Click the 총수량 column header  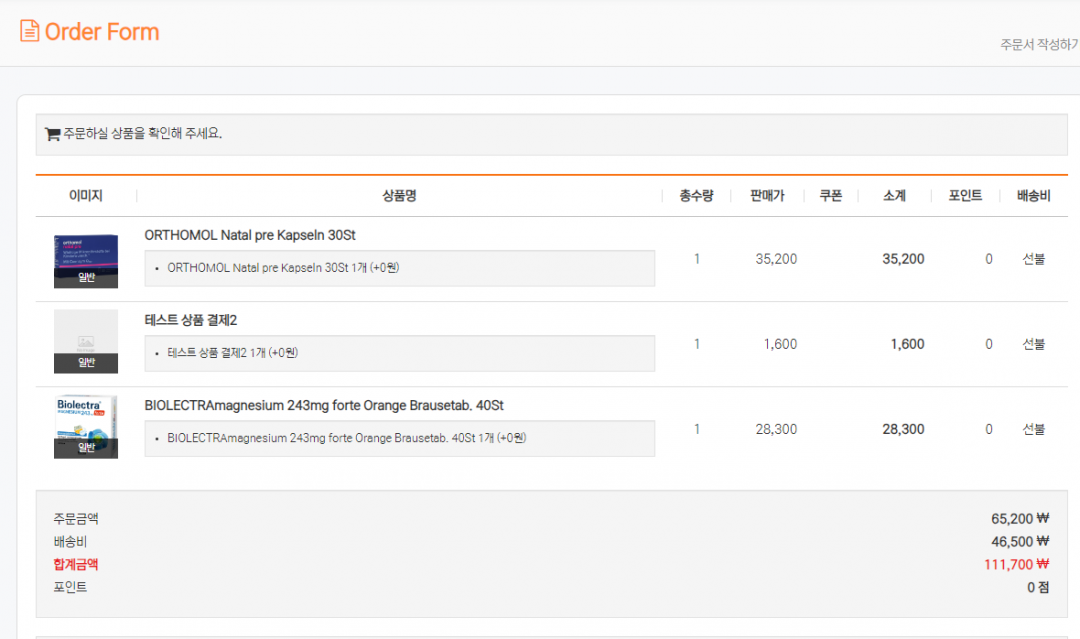tap(696, 196)
